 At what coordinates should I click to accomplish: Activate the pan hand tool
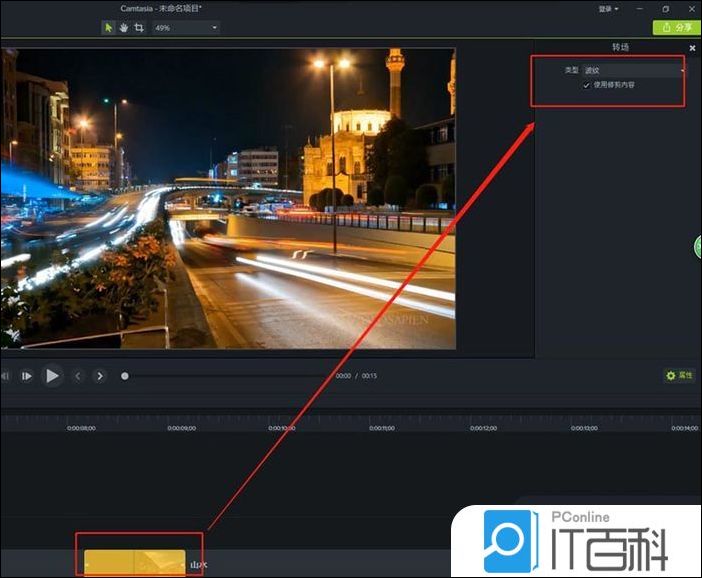[123, 28]
